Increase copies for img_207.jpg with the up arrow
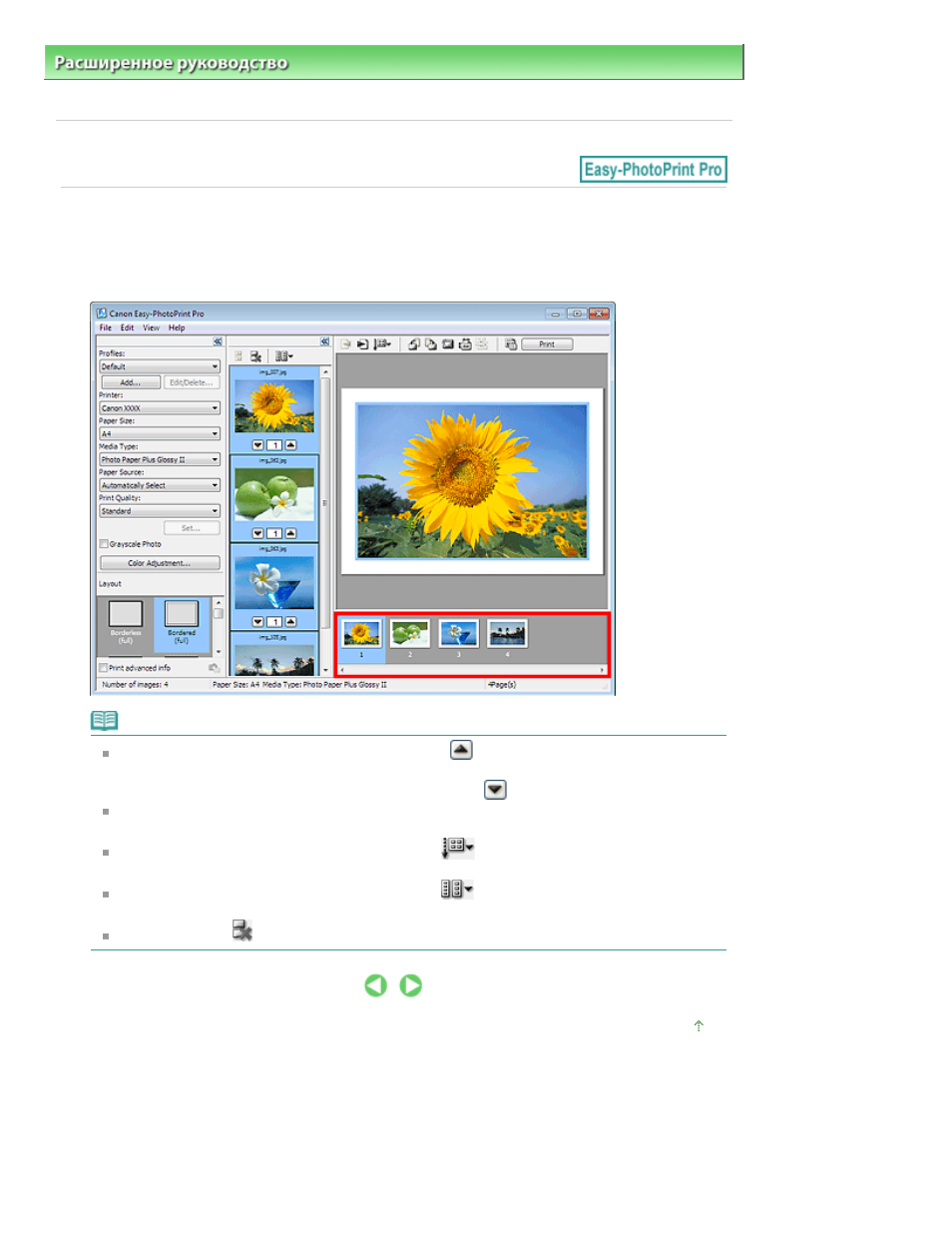Screen dimensions: 952x1233 click(290, 445)
